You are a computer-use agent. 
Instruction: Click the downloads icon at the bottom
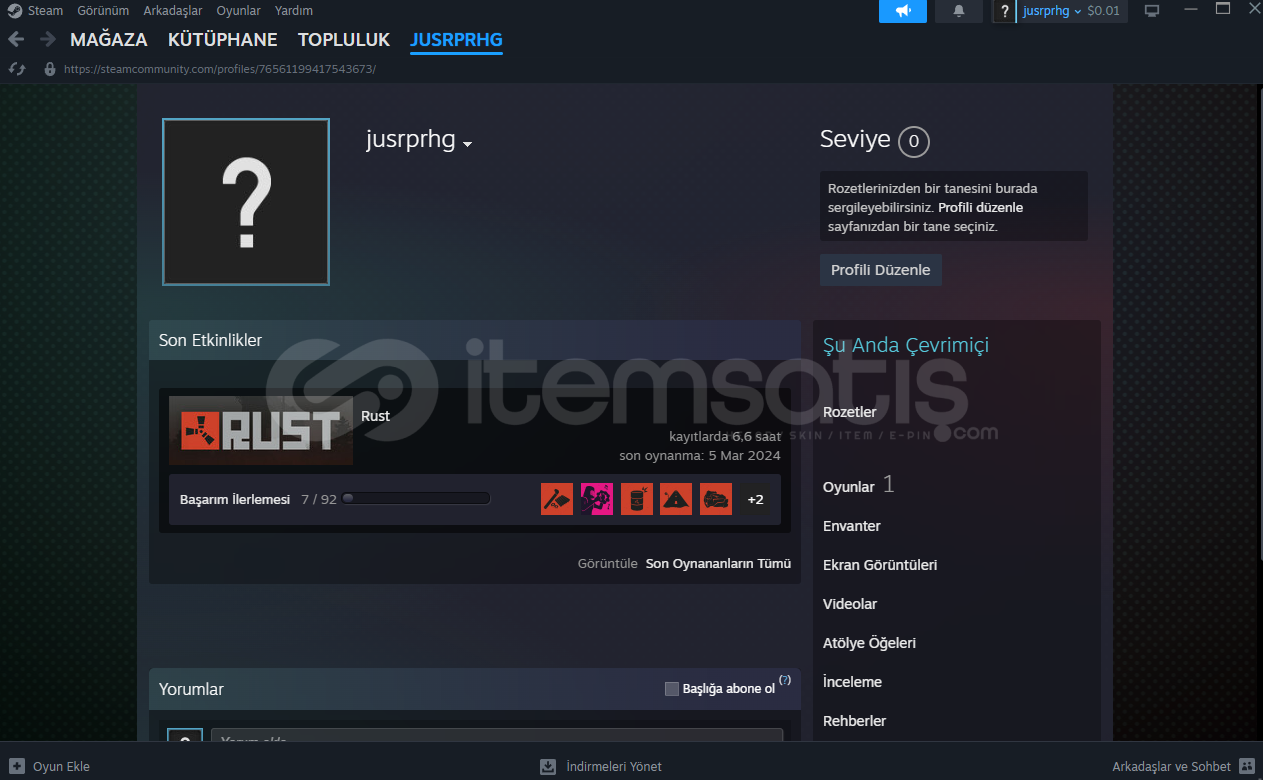click(548, 767)
